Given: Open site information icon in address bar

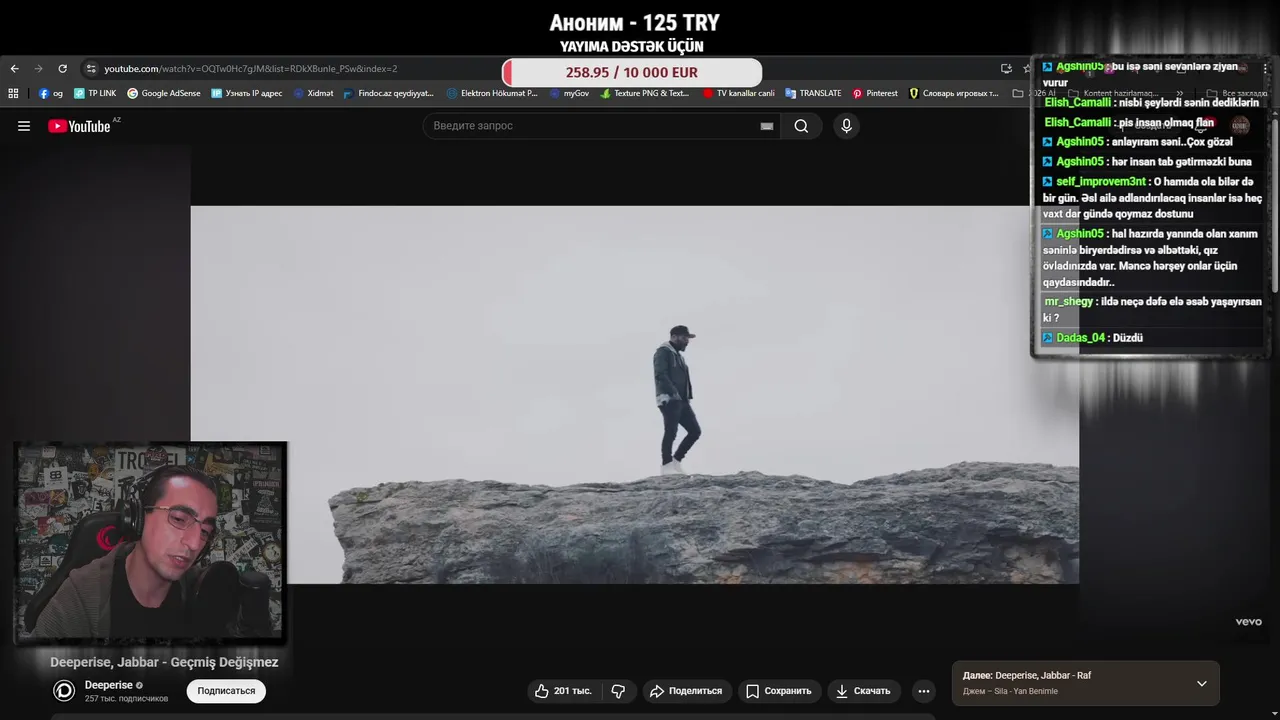Looking at the screenshot, I should coord(91,69).
